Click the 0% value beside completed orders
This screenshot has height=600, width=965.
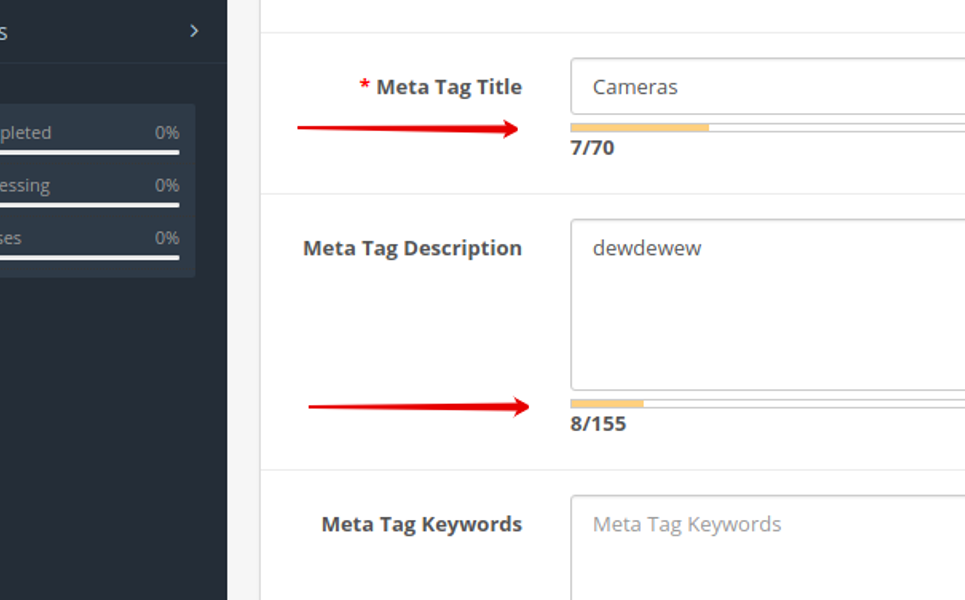[x=167, y=132]
